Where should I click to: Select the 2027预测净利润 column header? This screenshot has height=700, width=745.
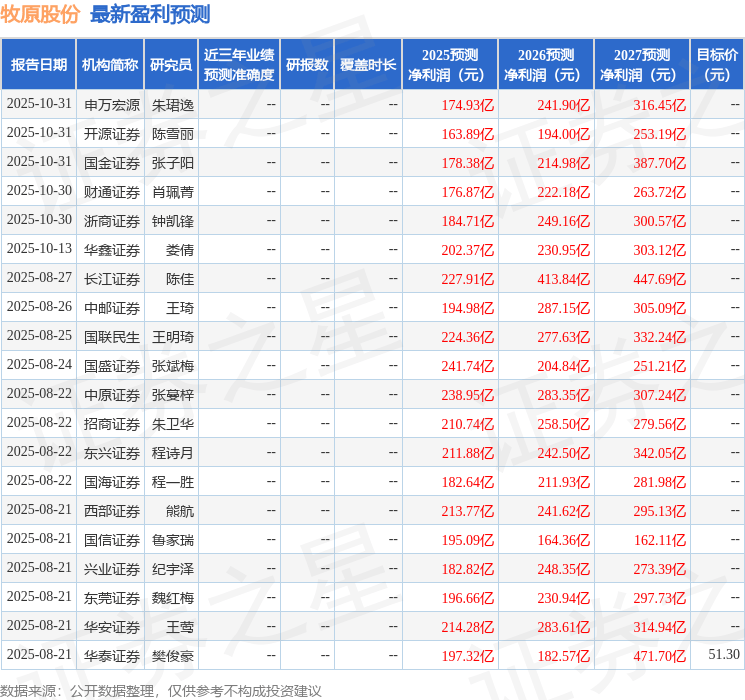tap(642, 65)
